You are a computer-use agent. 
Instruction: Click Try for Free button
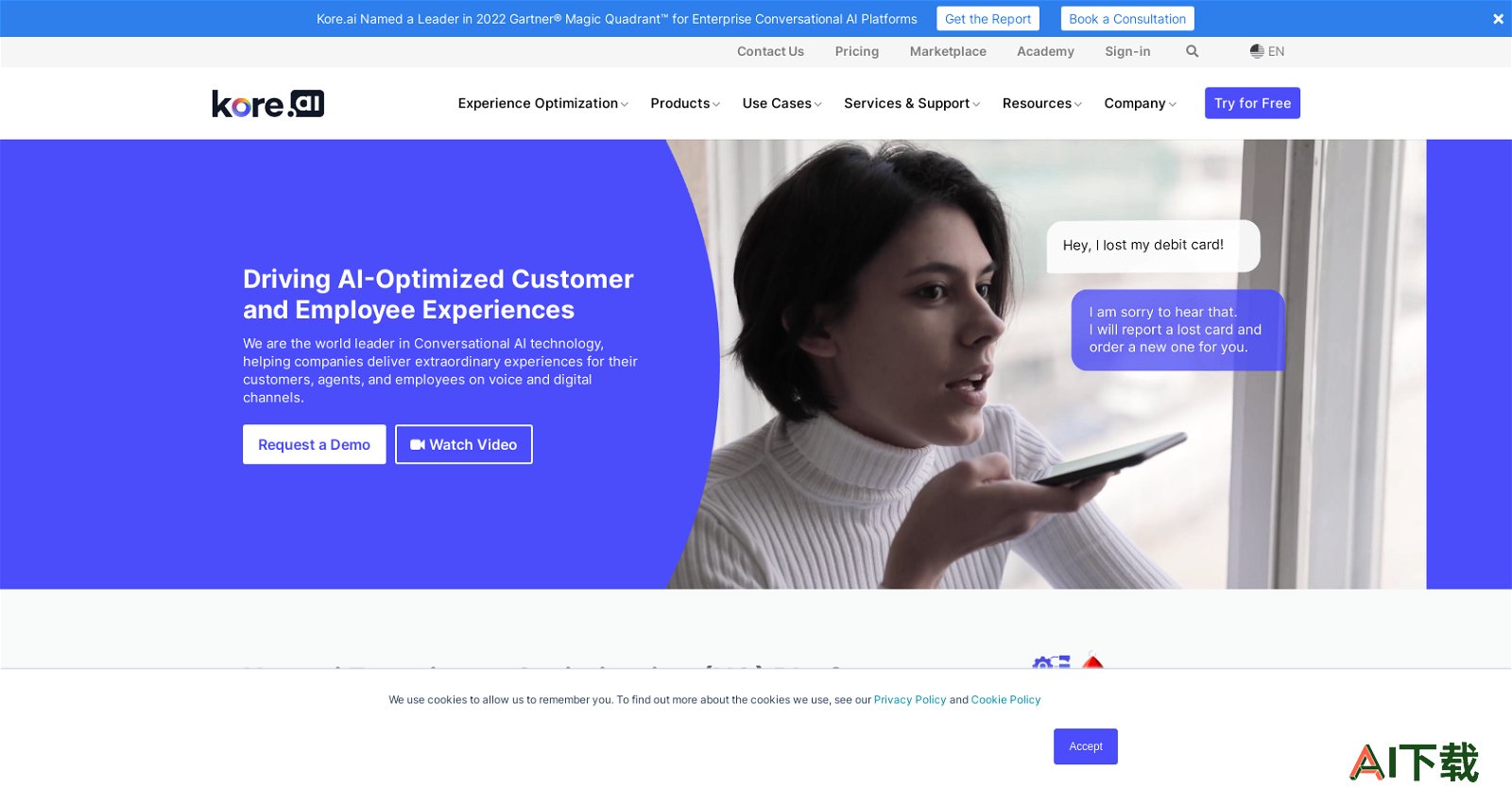click(x=1252, y=103)
